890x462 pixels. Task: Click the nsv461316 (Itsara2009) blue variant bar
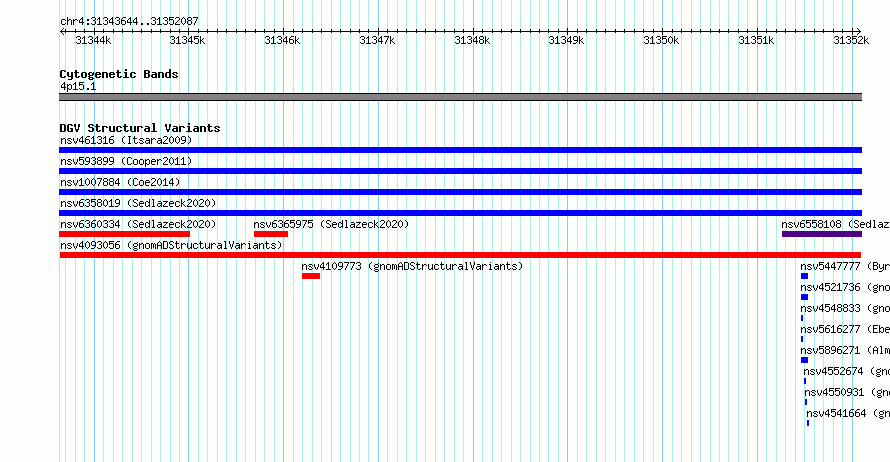pos(460,150)
